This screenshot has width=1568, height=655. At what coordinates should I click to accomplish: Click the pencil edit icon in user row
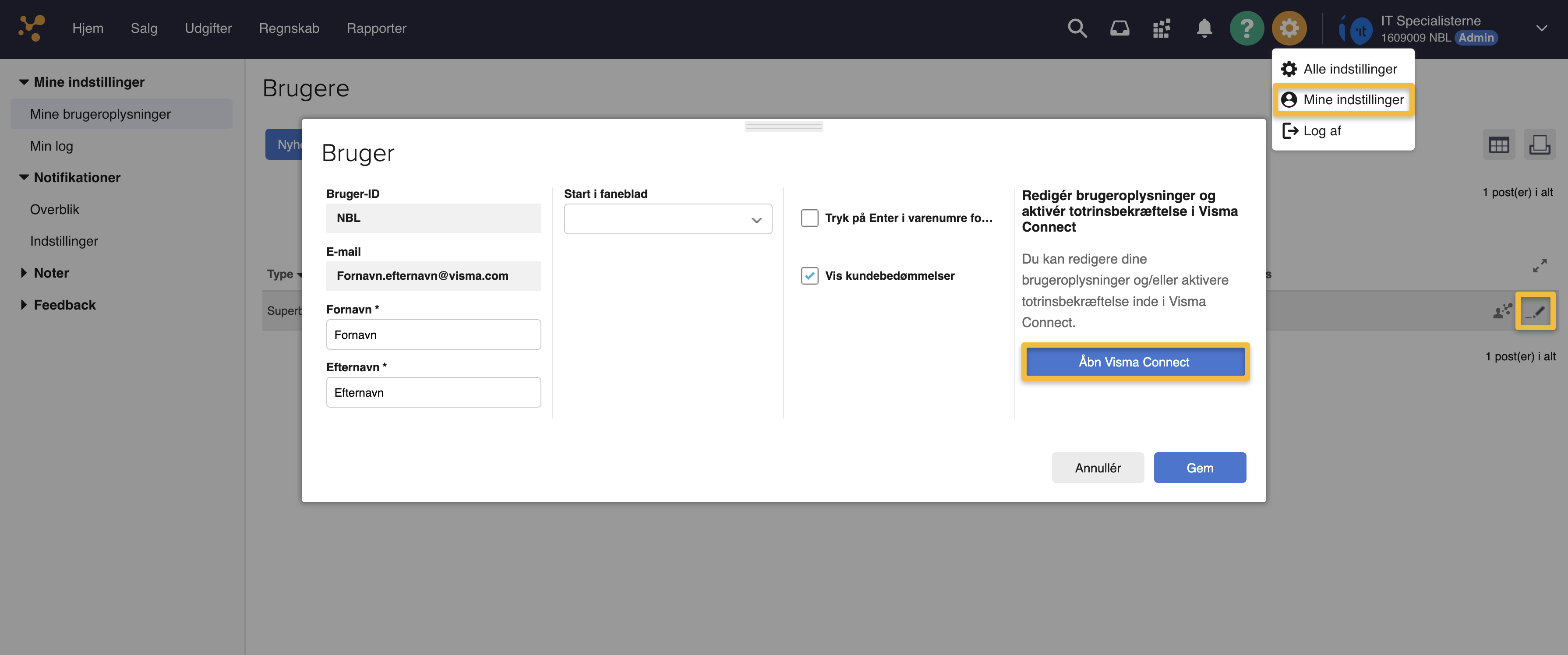coord(1535,312)
